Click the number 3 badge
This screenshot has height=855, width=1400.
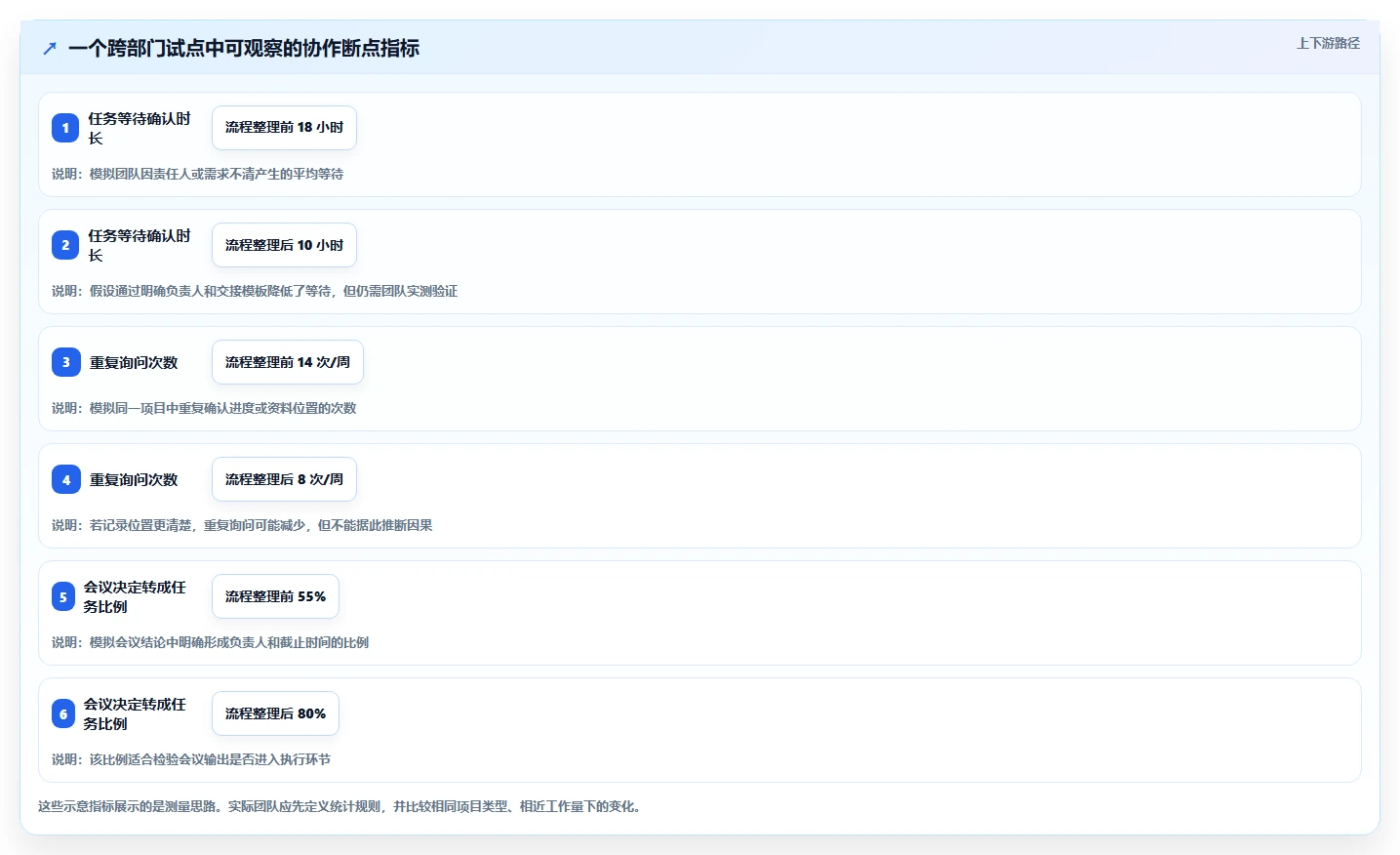pos(65,362)
